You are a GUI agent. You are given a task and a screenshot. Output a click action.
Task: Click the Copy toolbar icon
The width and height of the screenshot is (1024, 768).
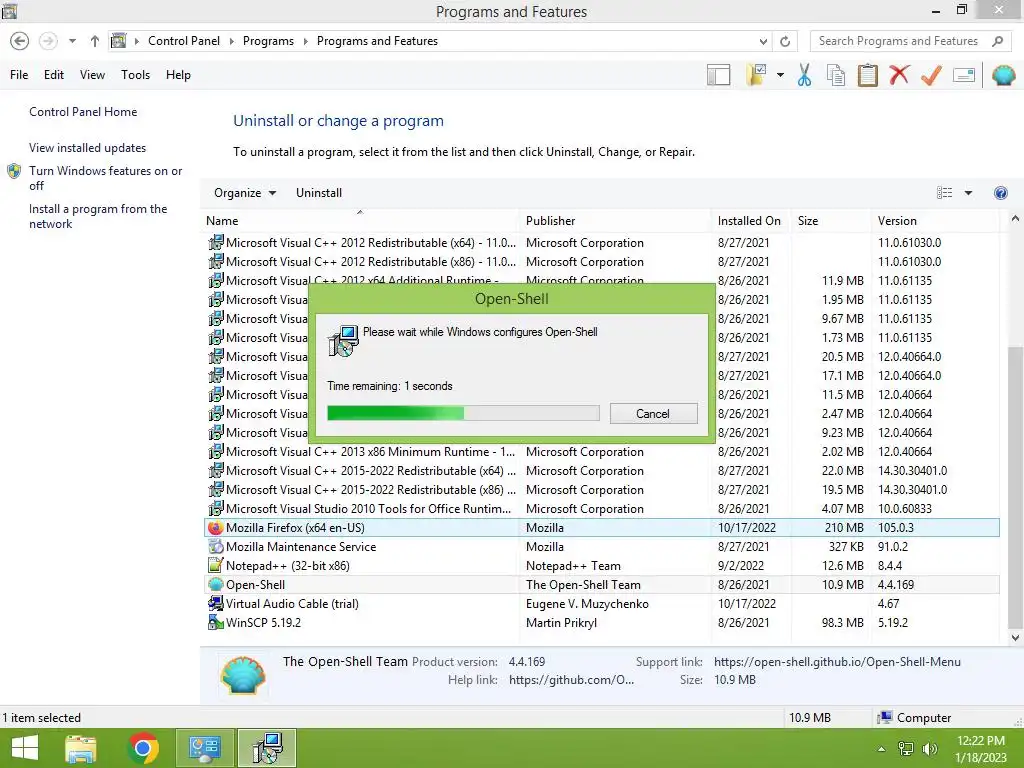[835, 75]
